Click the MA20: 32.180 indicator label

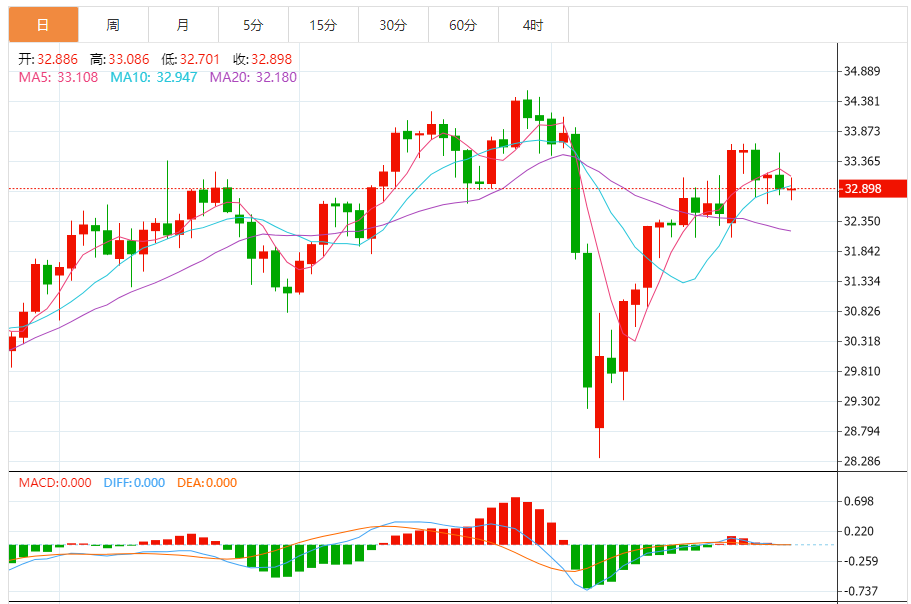pyautogui.click(x=253, y=77)
